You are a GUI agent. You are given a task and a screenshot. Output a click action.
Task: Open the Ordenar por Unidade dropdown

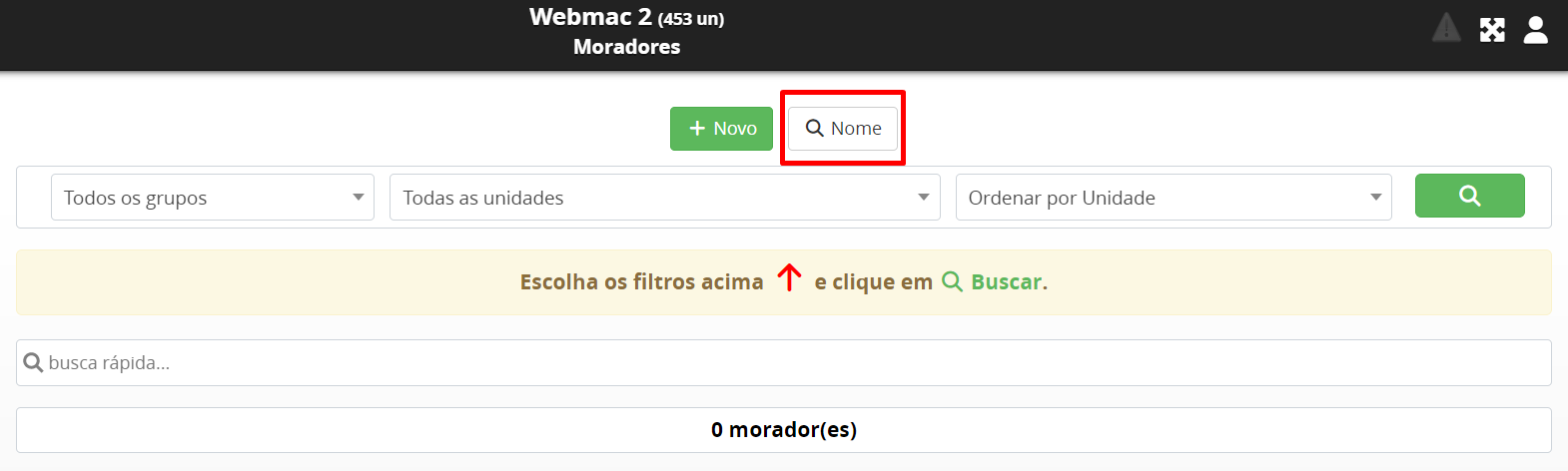tap(1174, 198)
